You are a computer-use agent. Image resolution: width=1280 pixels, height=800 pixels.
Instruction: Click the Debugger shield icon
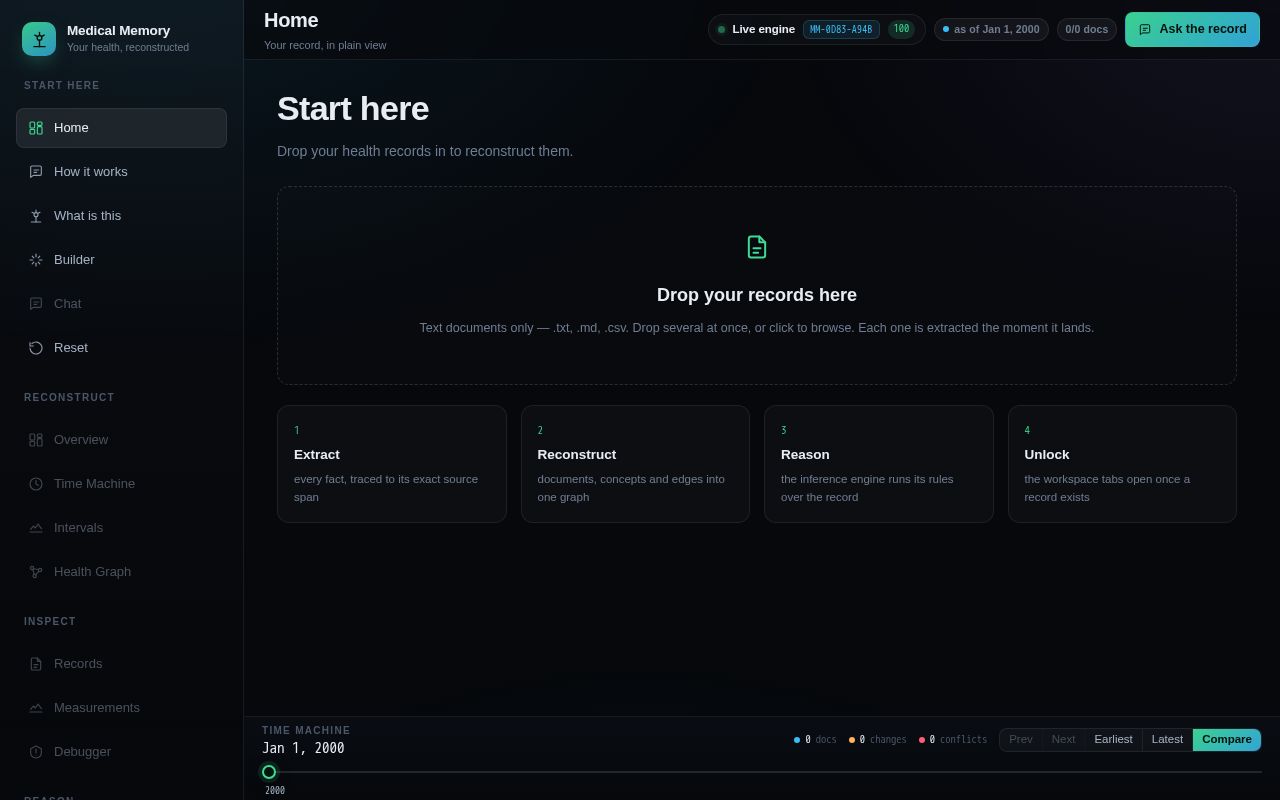click(36, 752)
